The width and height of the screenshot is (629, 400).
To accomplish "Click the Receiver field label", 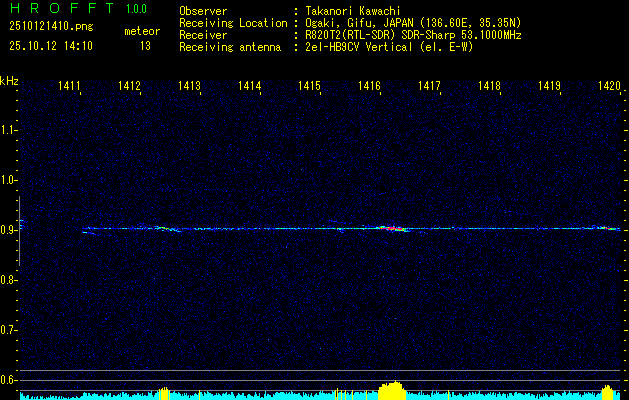I will pyautogui.click(x=203, y=35).
